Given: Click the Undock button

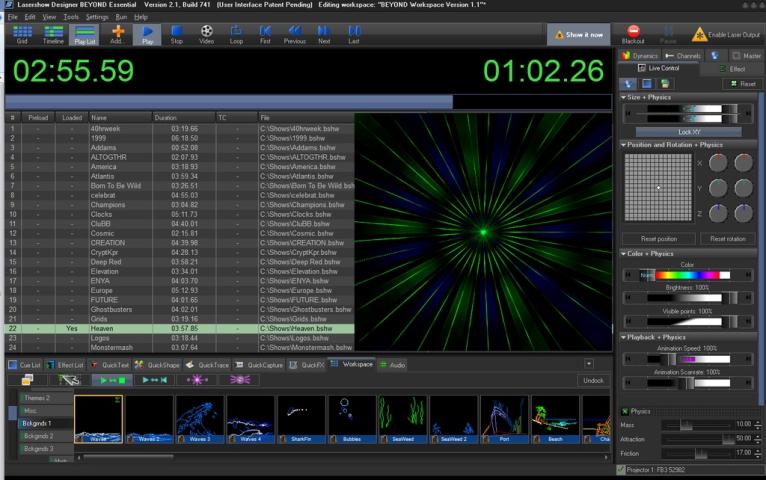Looking at the screenshot, I should (x=593, y=380).
